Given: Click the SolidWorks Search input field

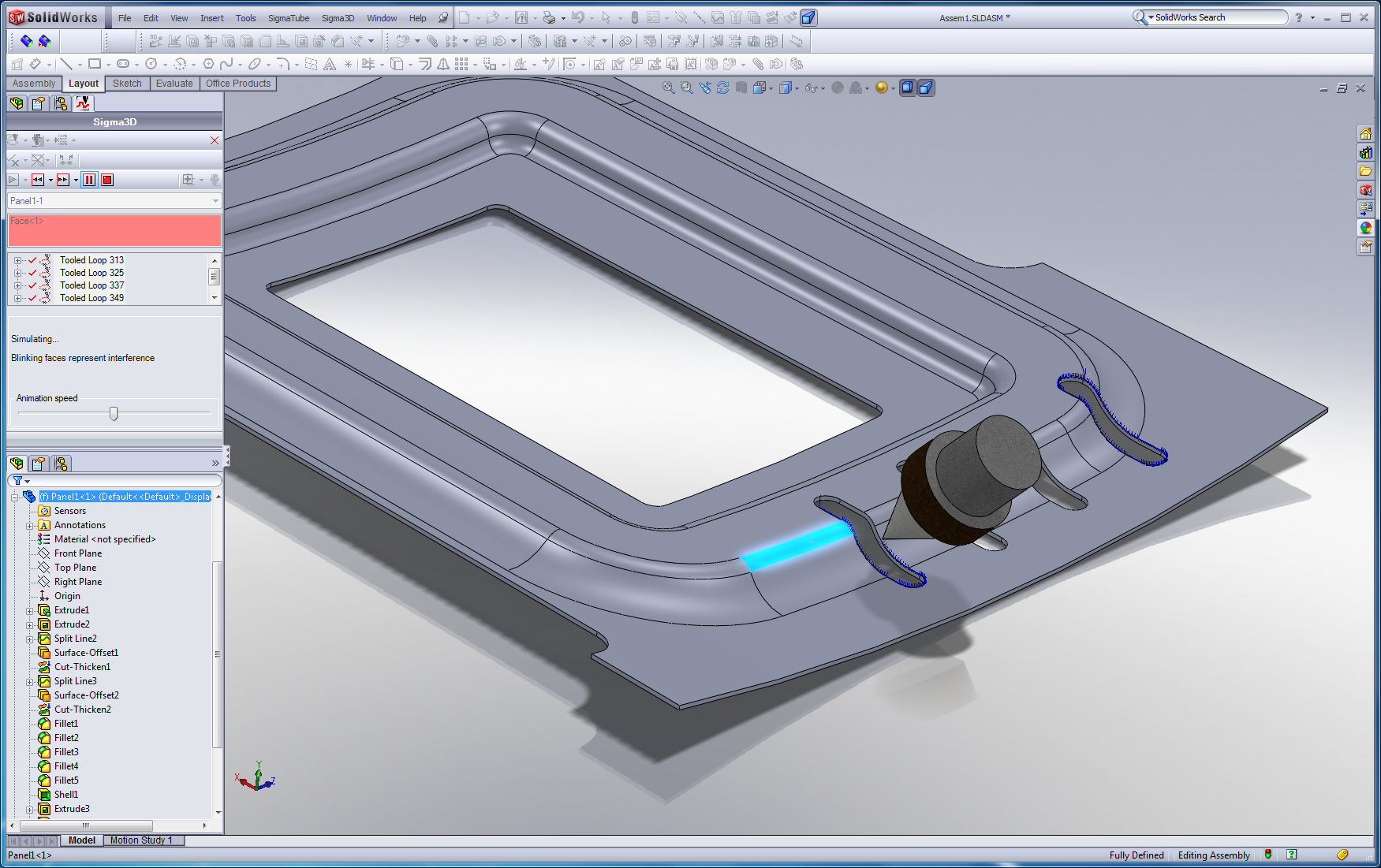Looking at the screenshot, I should (x=1218, y=17).
